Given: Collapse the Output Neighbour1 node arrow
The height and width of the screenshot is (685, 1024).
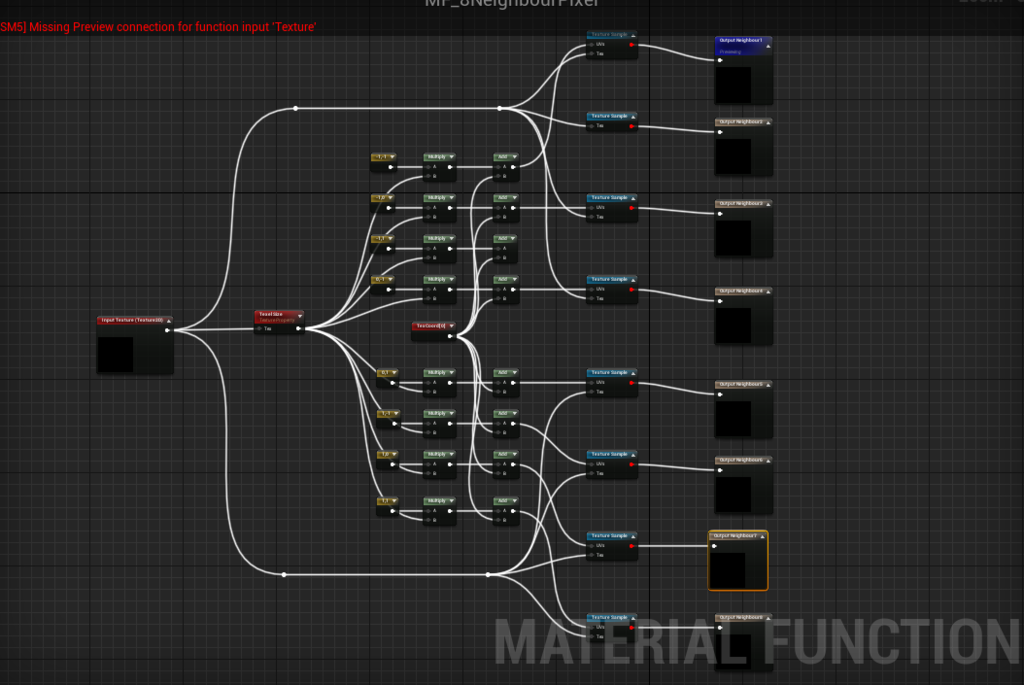Looking at the screenshot, I should [768, 46].
